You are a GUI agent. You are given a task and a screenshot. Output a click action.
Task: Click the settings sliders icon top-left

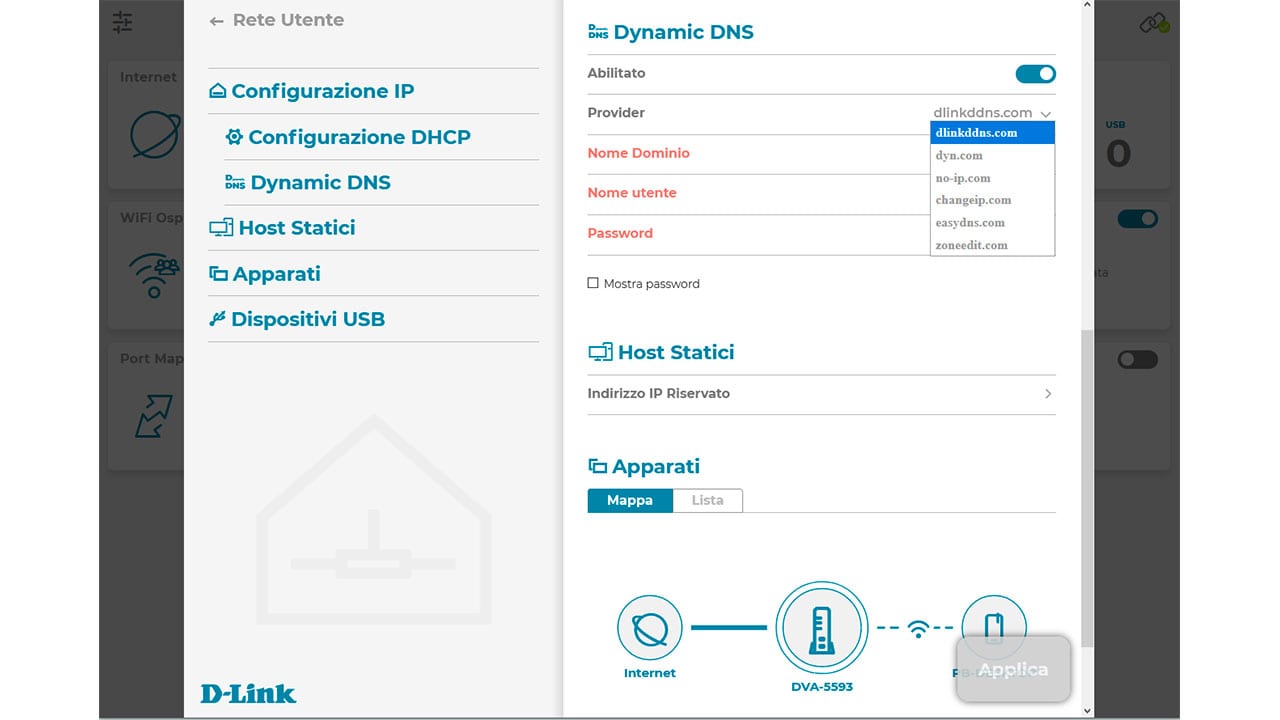pos(122,22)
